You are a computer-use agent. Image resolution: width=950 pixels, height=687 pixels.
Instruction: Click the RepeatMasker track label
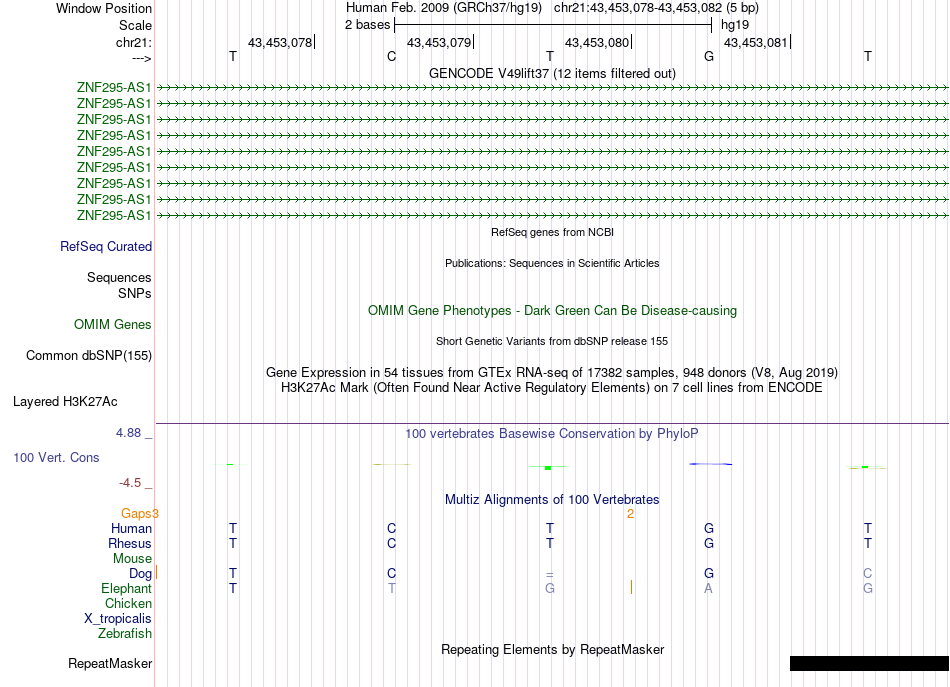click(110, 664)
